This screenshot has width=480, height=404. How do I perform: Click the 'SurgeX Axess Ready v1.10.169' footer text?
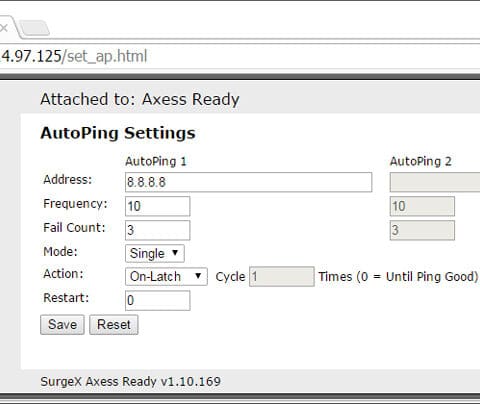click(x=130, y=381)
